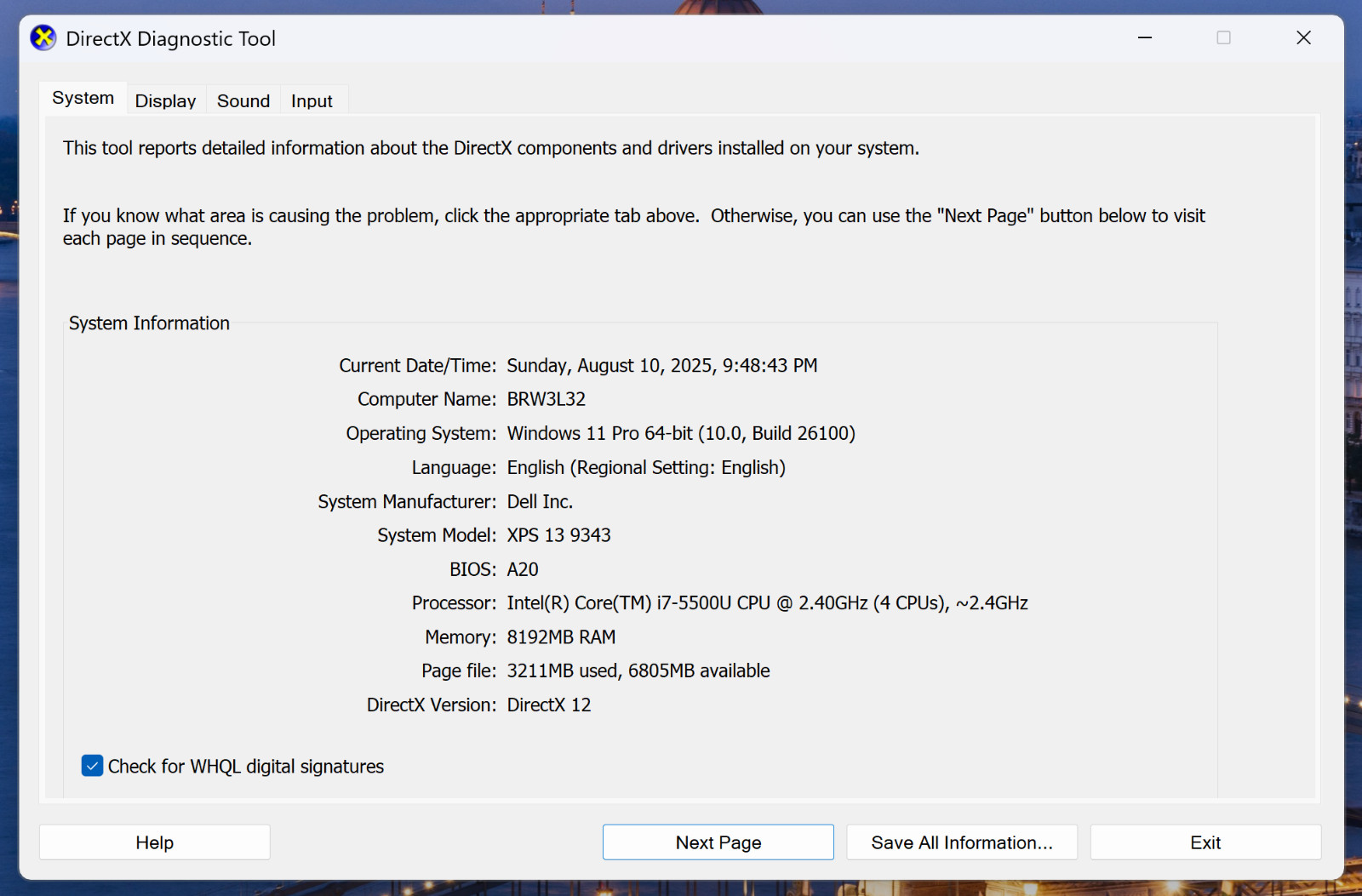
Task: Click memory value 8192MB RAM
Action: [561, 637]
